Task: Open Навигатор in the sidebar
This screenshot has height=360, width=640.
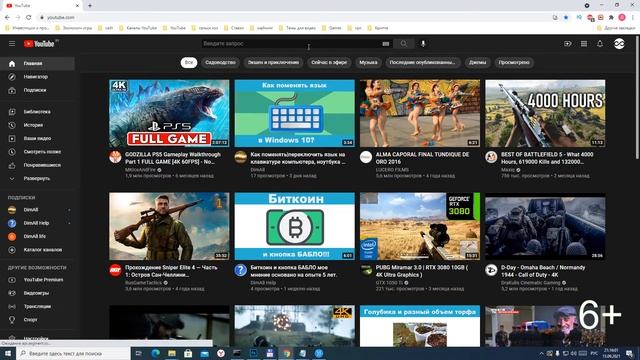Action: 37,77
